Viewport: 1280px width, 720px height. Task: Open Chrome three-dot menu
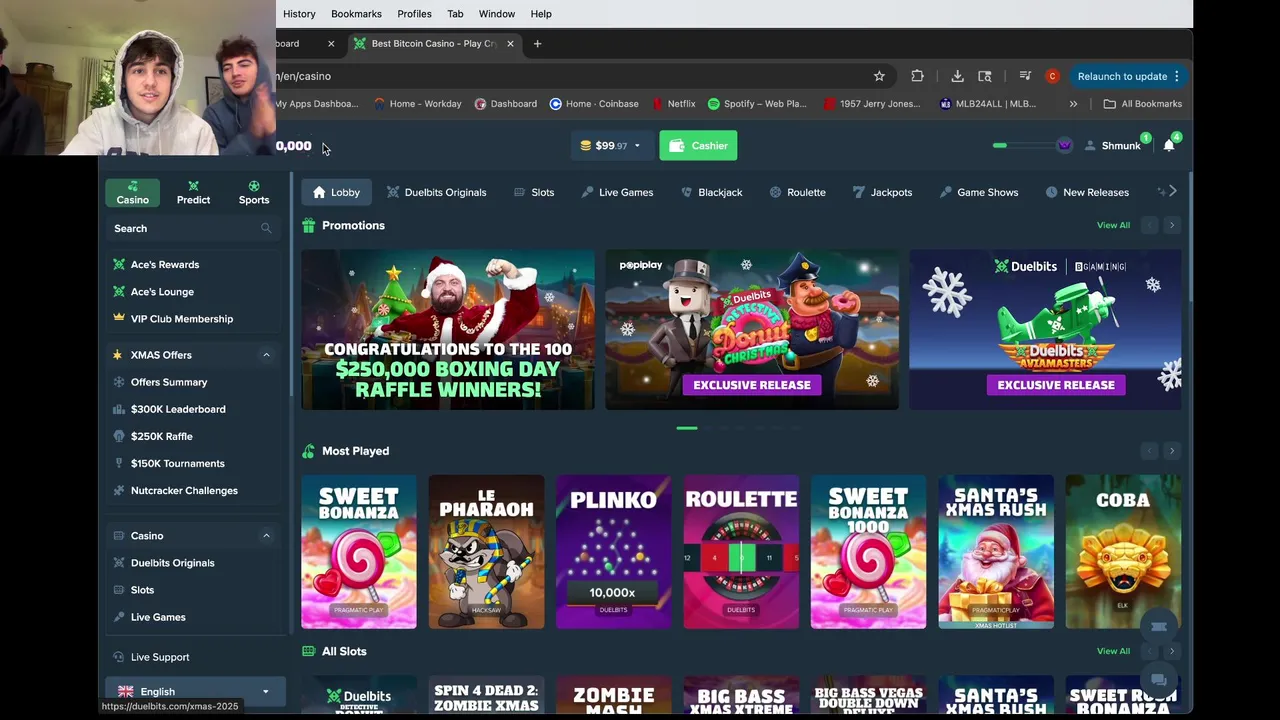(1177, 76)
